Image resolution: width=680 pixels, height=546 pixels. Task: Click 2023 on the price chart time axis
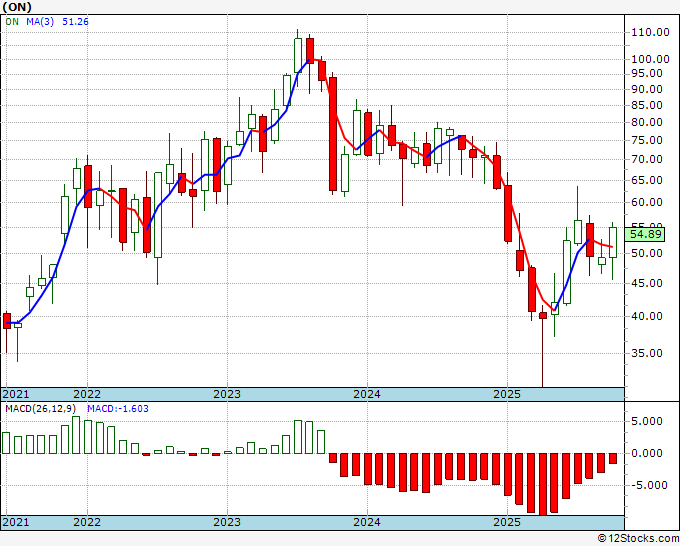click(x=227, y=394)
